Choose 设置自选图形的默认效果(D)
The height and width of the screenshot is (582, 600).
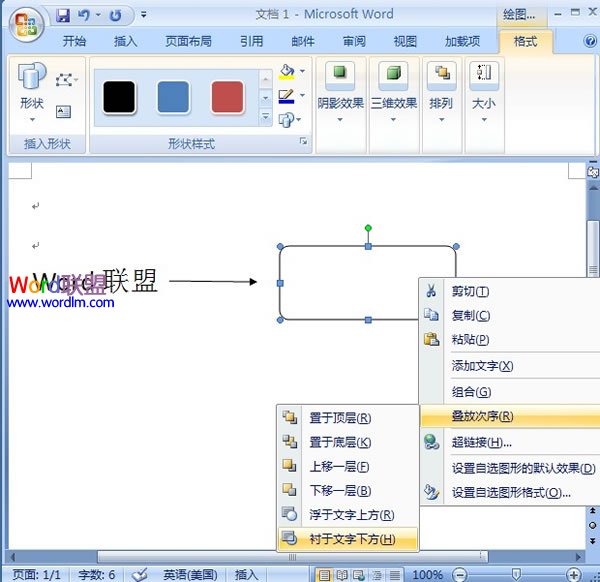coord(510,468)
